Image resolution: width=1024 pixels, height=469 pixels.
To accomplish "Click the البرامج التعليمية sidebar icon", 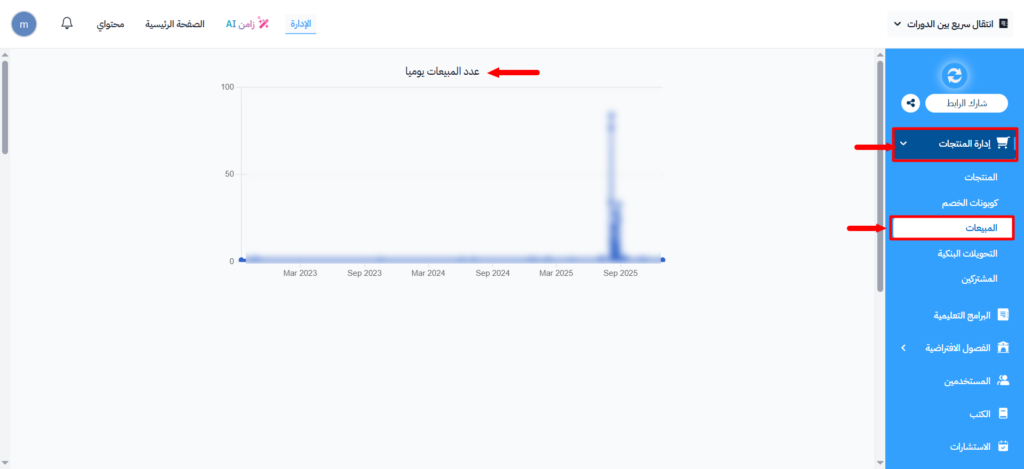I will tap(1003, 314).
